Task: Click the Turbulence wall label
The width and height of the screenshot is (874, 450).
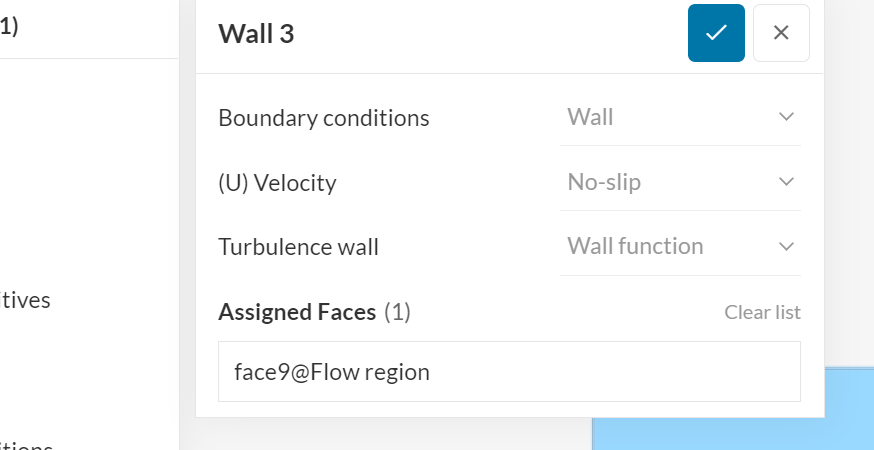Action: tap(298, 247)
